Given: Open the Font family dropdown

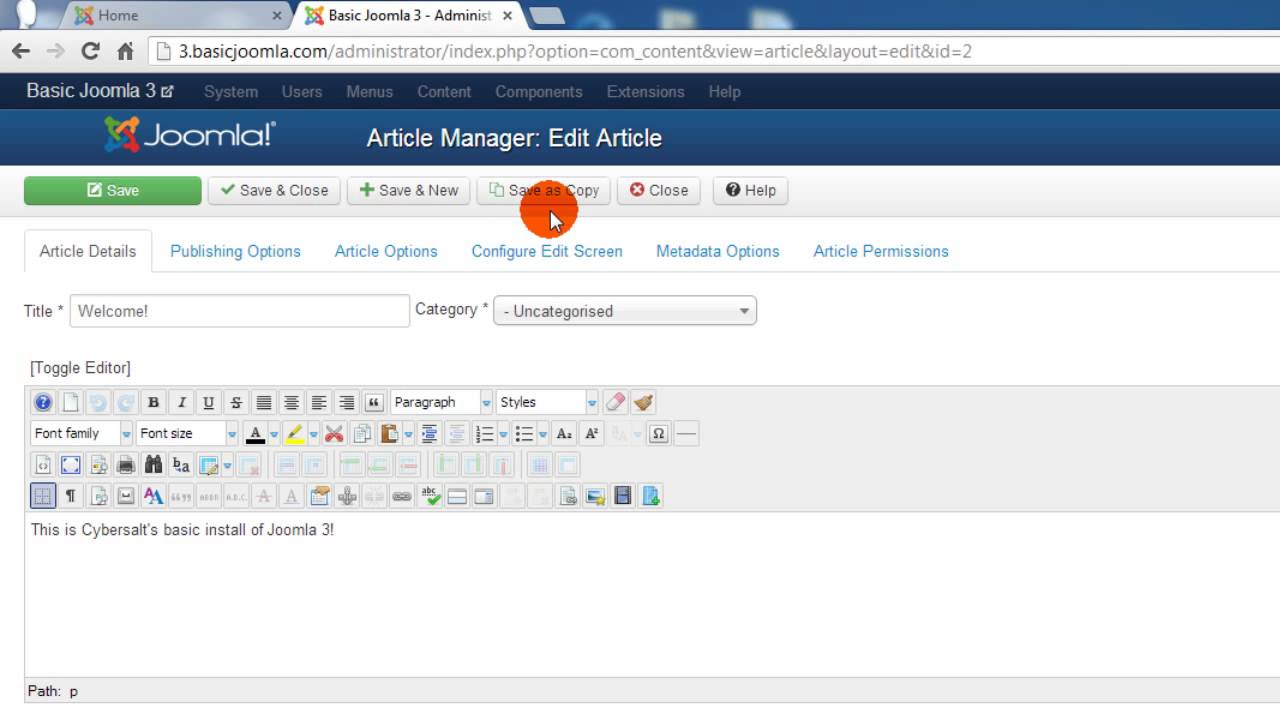Looking at the screenshot, I should (82, 433).
